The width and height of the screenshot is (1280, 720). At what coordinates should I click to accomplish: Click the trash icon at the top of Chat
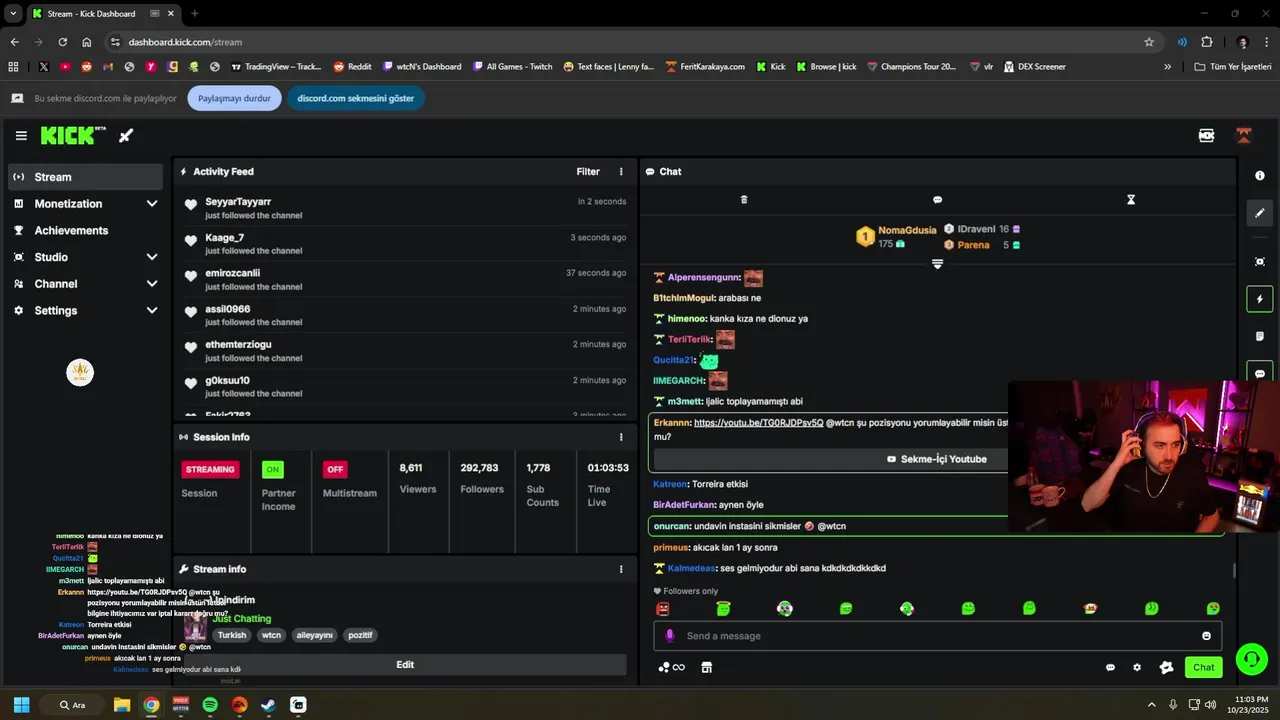pyautogui.click(x=744, y=200)
